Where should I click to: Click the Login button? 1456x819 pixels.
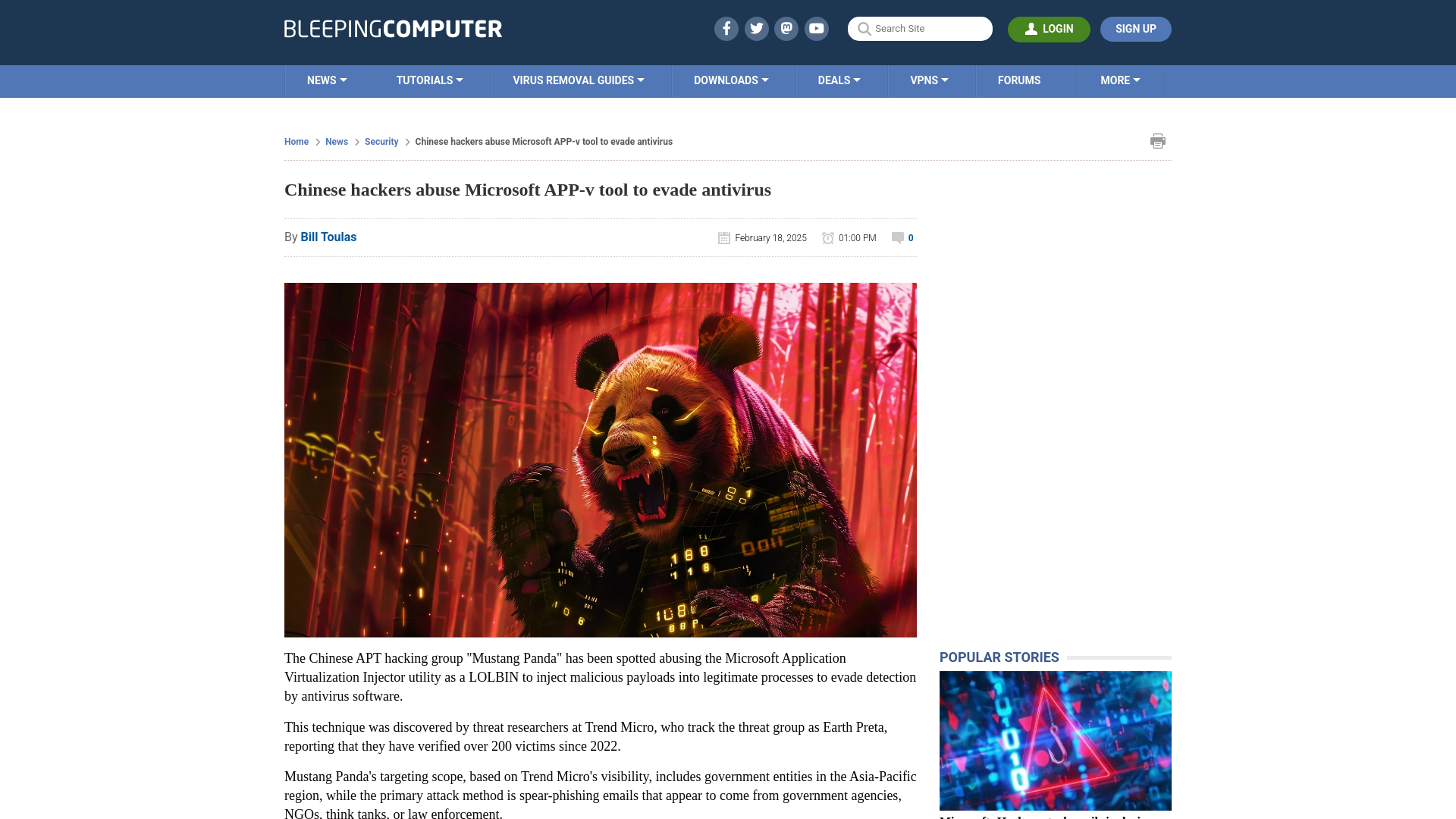click(x=1049, y=29)
